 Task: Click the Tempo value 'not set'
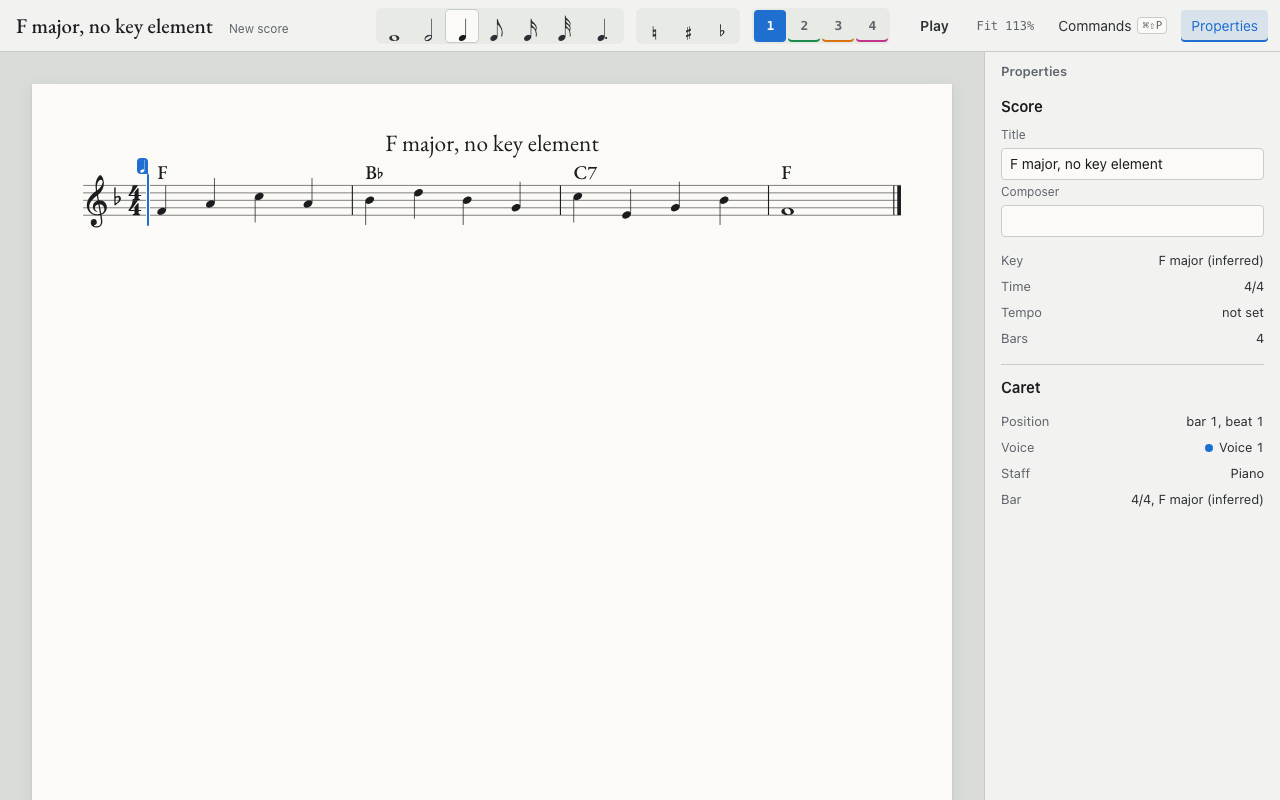click(x=1243, y=312)
